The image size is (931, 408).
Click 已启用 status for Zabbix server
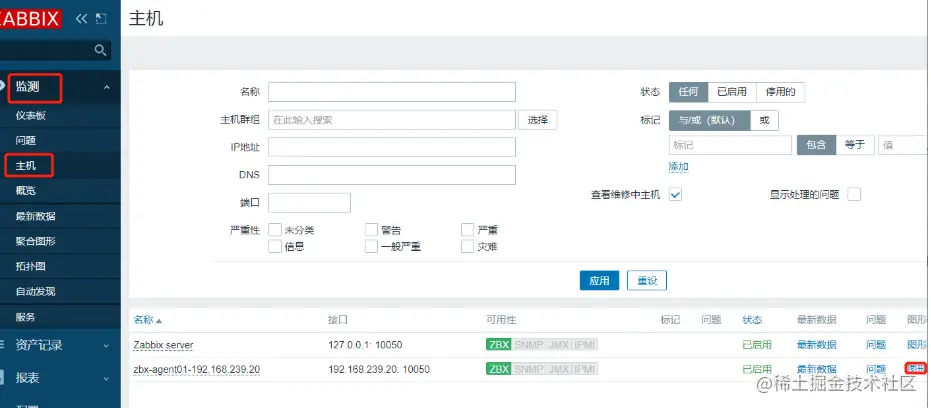[x=757, y=345]
